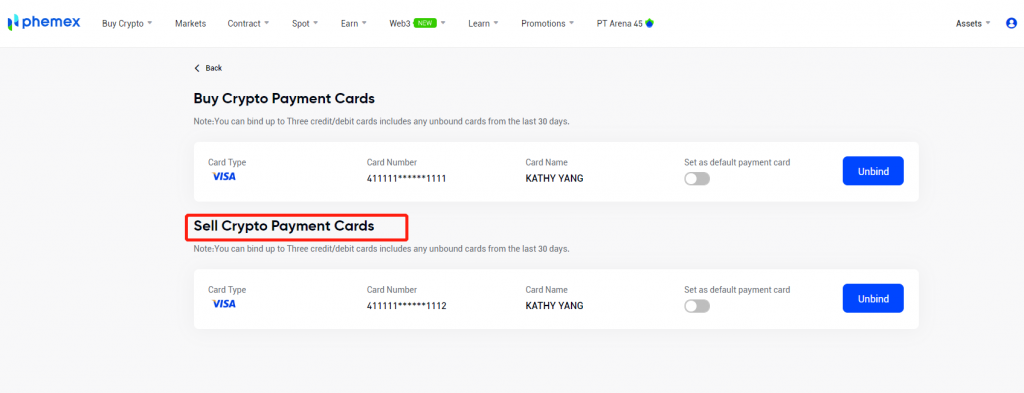Toggle default payment for card ending 1112
The width and height of the screenshot is (1024, 393).
[x=697, y=306]
